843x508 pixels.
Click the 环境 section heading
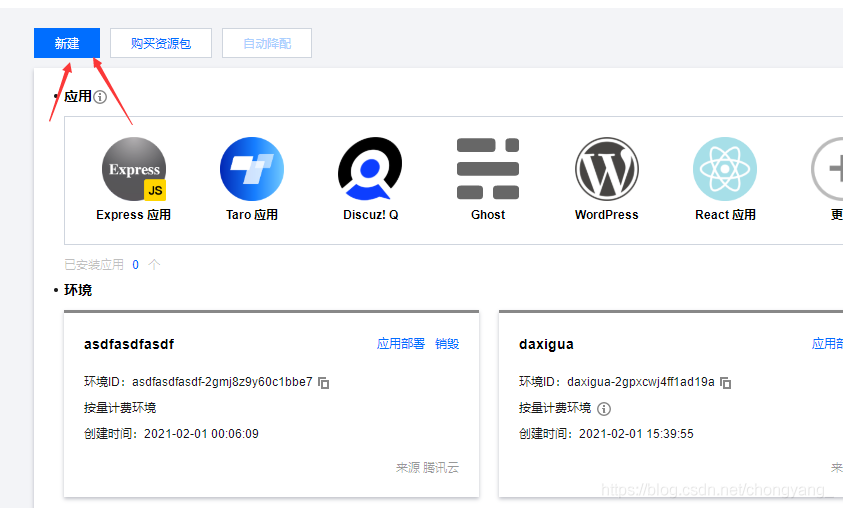coord(78,290)
